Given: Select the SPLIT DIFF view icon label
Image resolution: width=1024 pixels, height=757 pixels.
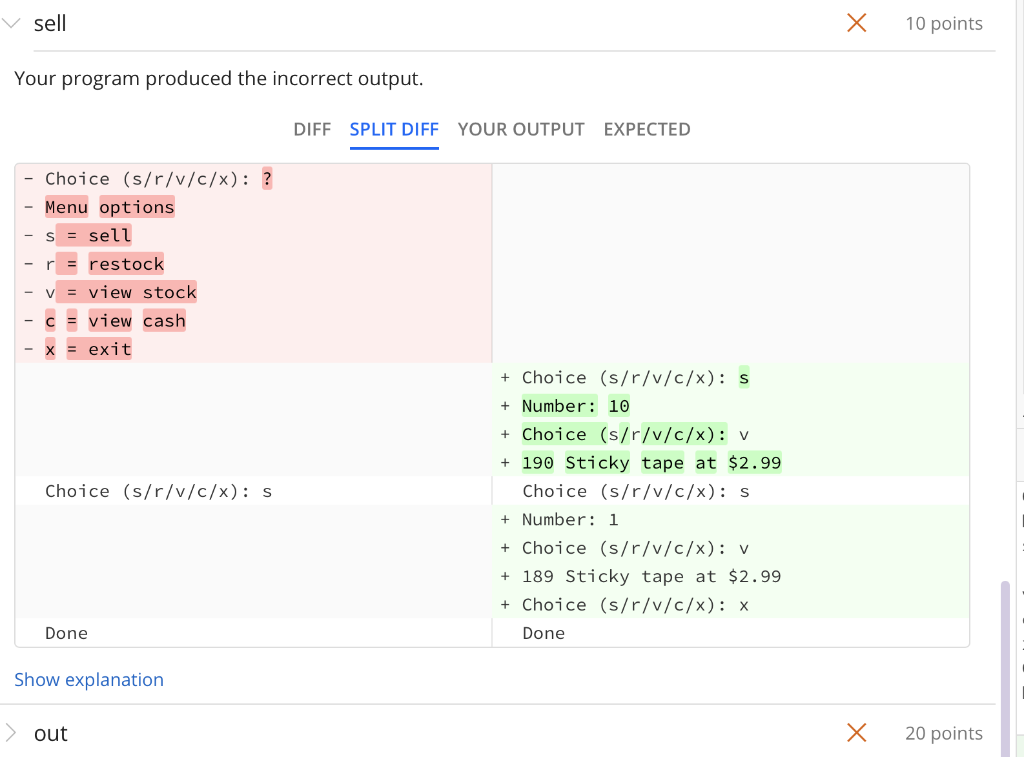Looking at the screenshot, I should tap(394, 129).
